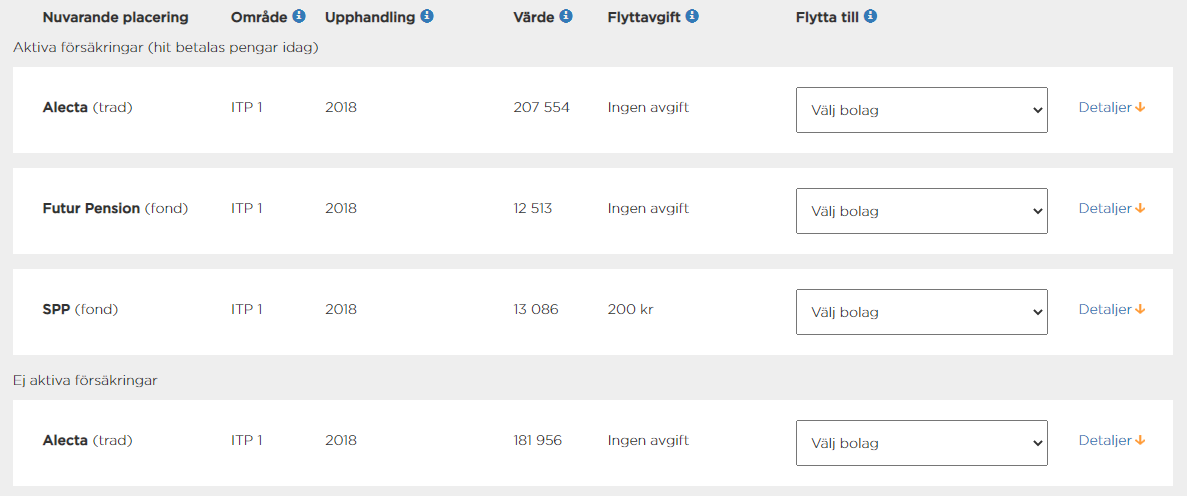The width and height of the screenshot is (1187, 496).
Task: Click the SPP placement name
Action: click(56, 309)
